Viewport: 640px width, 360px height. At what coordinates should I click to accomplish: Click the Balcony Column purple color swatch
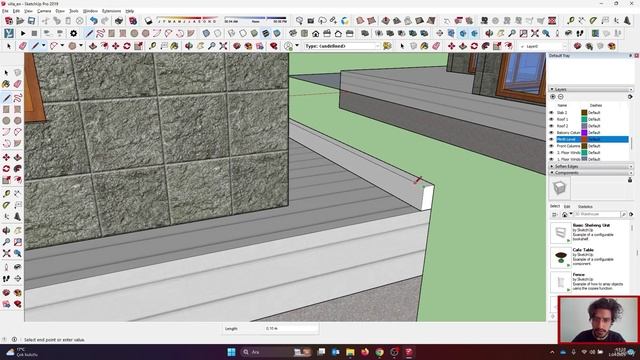(x=584, y=133)
